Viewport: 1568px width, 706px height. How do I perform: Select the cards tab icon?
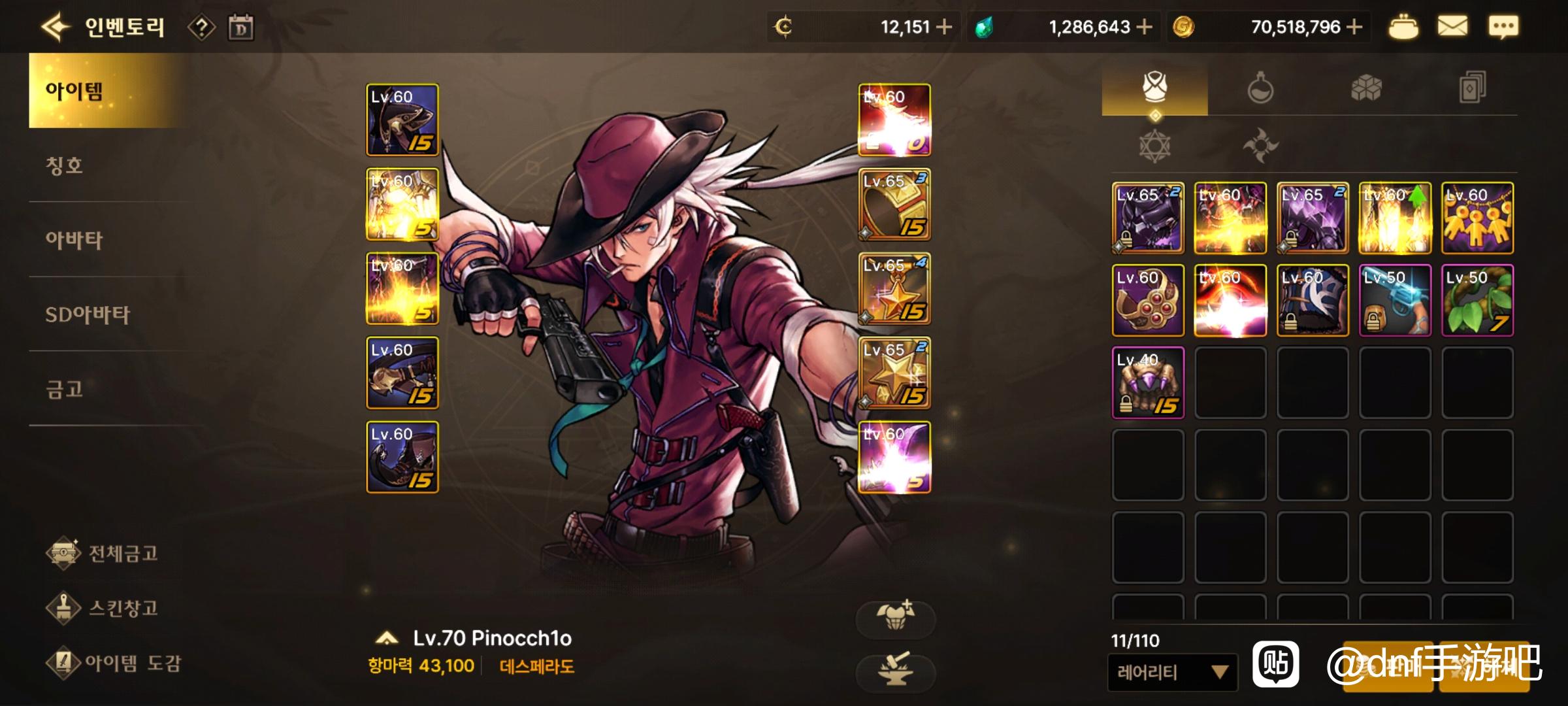coord(1473,88)
